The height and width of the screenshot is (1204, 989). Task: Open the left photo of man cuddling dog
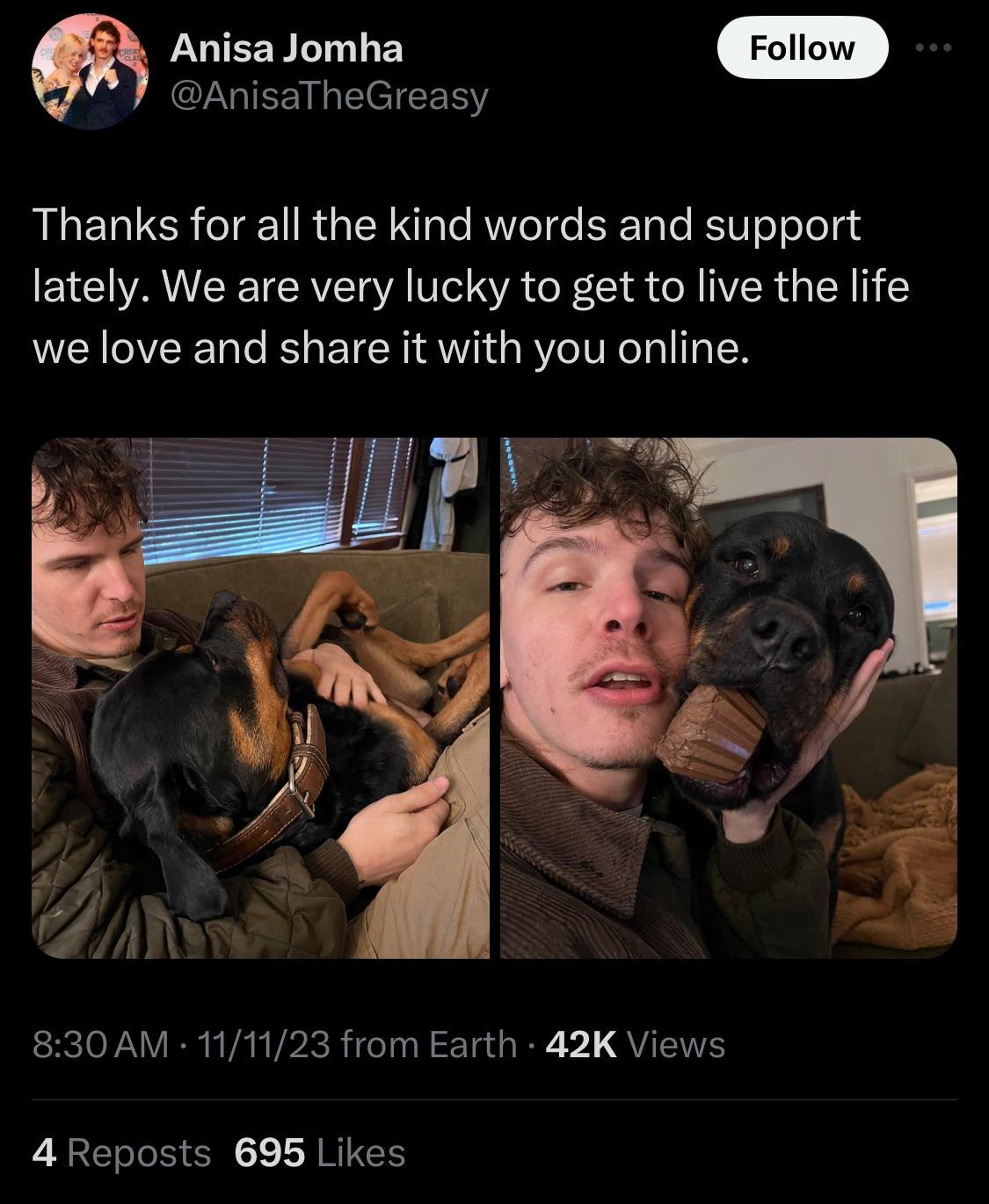260,698
